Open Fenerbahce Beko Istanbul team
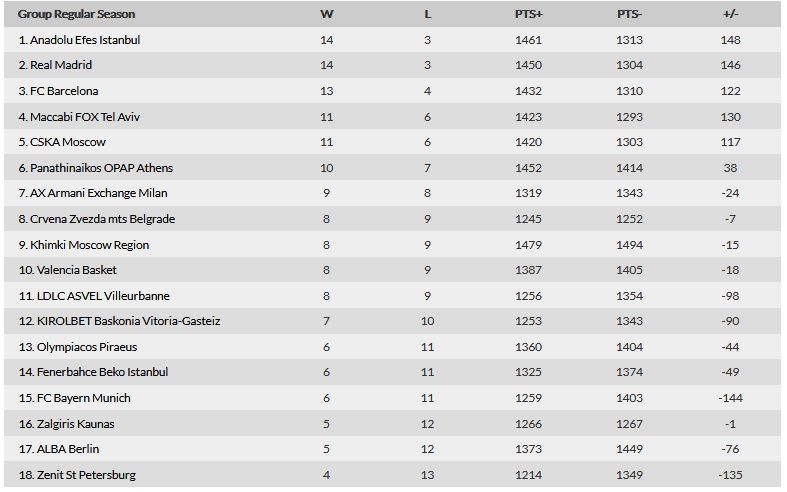The width and height of the screenshot is (787, 492). click(x=102, y=372)
